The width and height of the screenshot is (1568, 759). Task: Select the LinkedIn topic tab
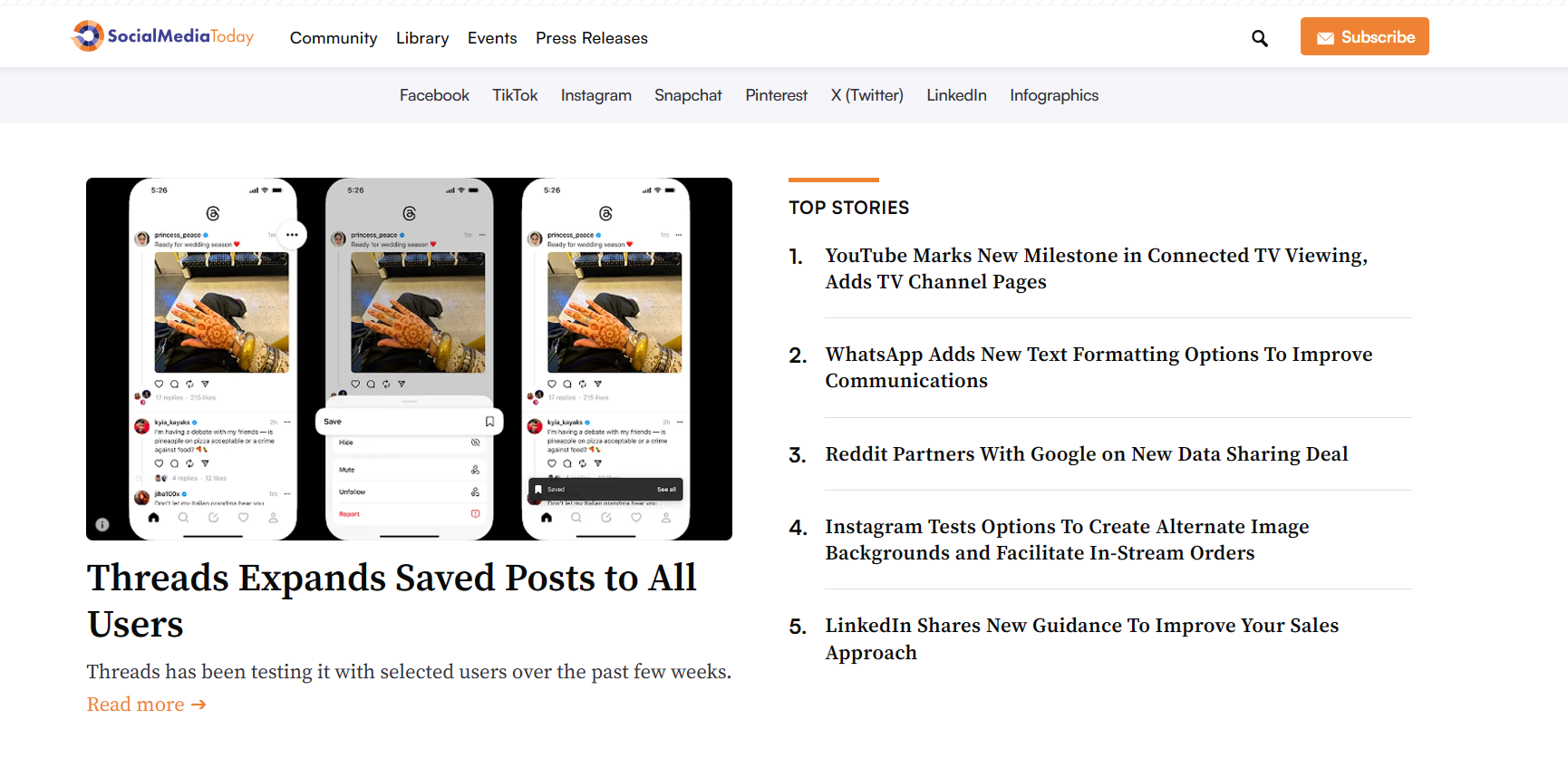pyautogui.click(x=956, y=95)
